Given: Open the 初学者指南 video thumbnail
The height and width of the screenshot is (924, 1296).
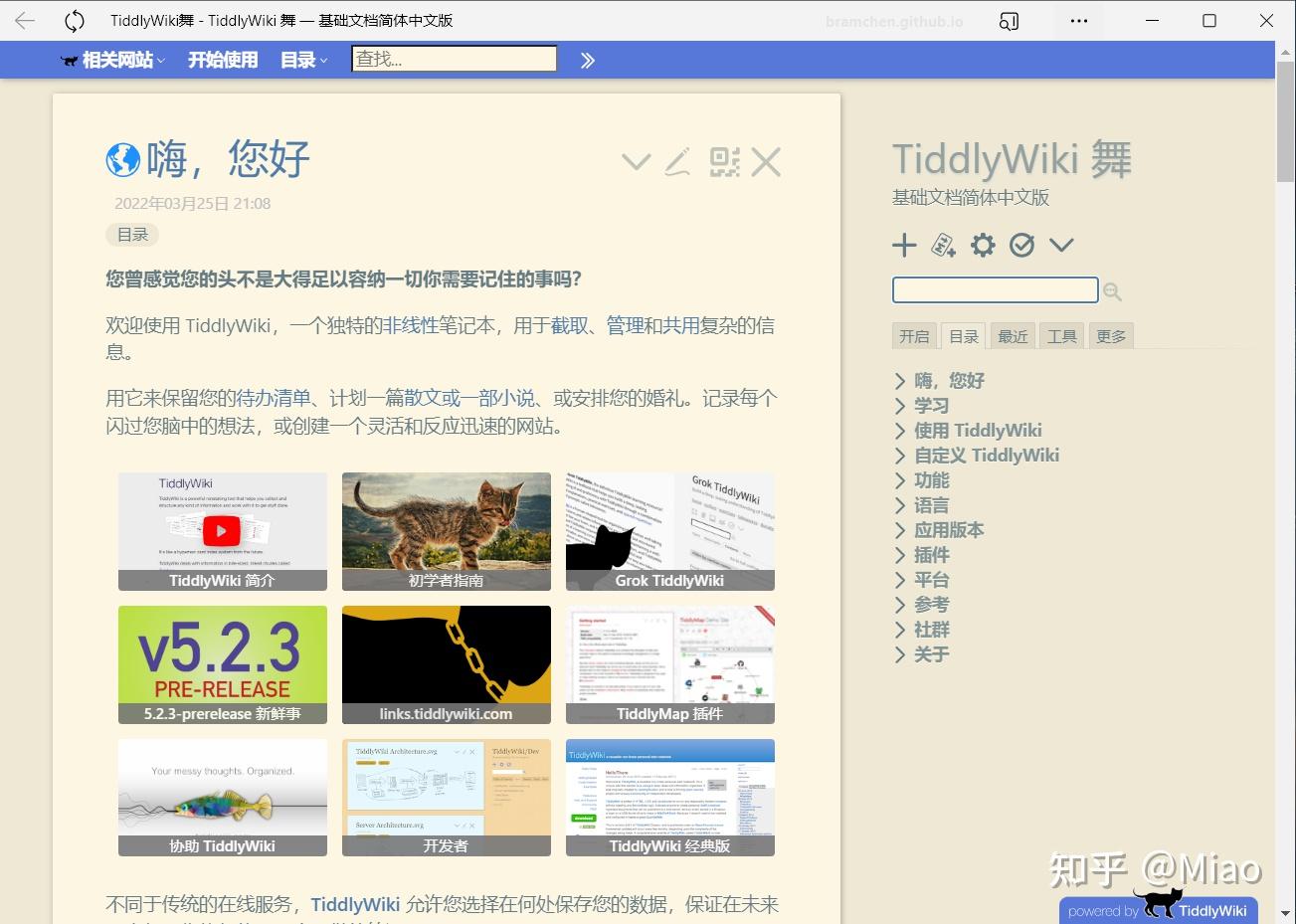Looking at the screenshot, I should (x=446, y=531).
